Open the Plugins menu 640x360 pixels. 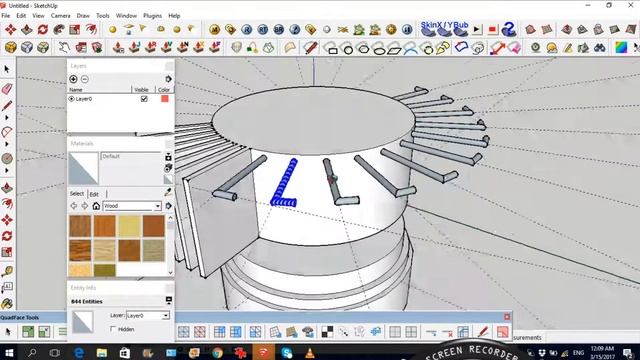[152, 16]
